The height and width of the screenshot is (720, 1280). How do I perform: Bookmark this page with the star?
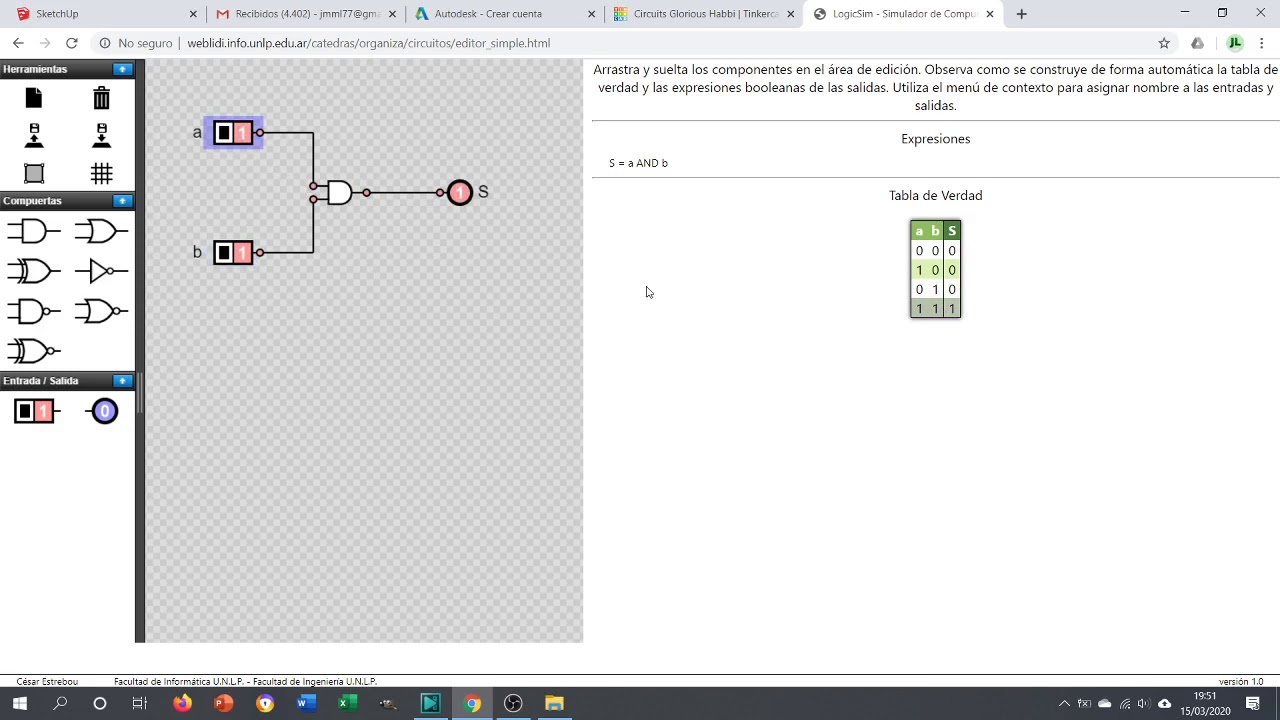tap(1164, 43)
